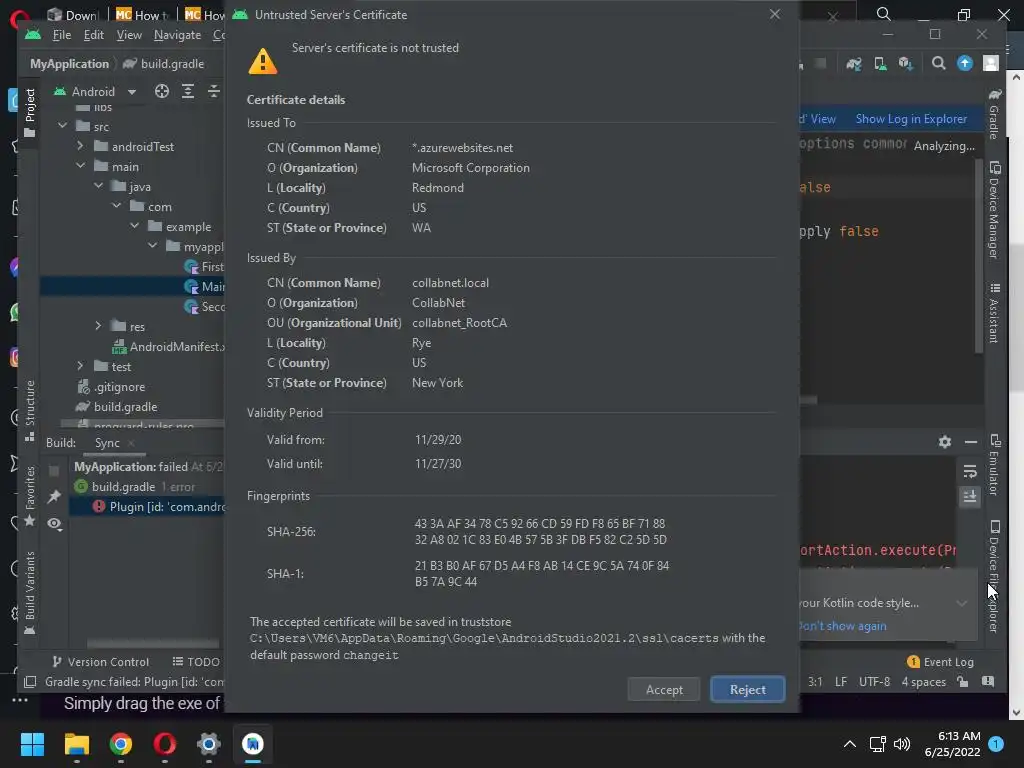Open the Edit menu
Viewport: 1024px width, 768px height.
pos(93,35)
